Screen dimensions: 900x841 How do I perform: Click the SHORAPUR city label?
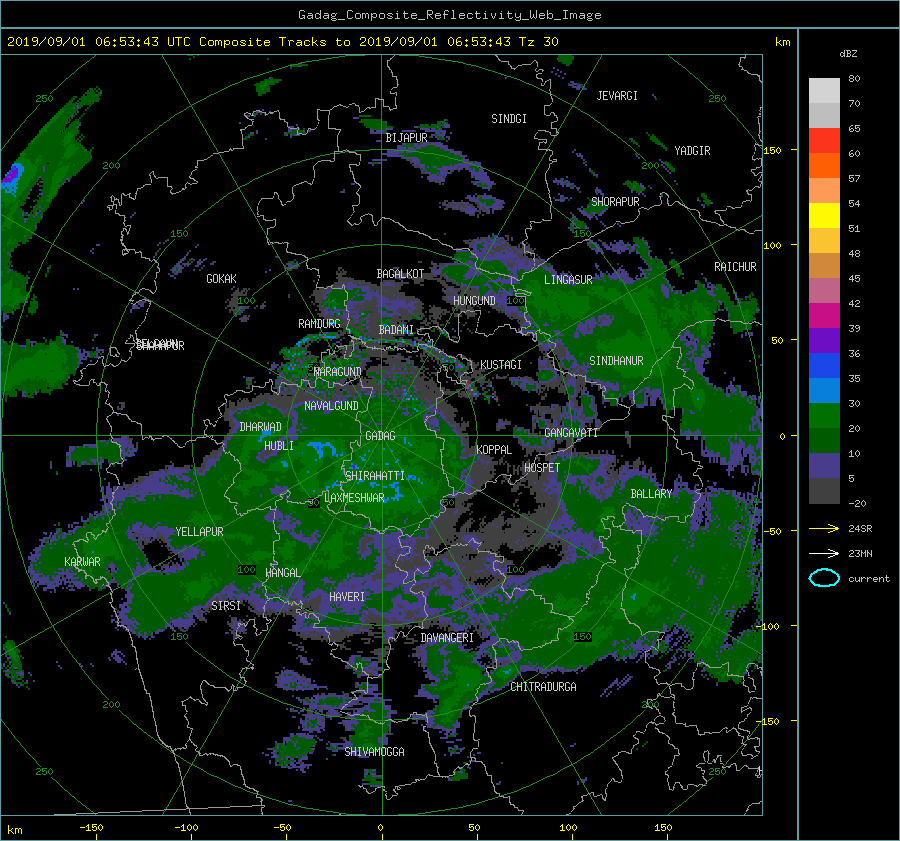[x=615, y=202]
